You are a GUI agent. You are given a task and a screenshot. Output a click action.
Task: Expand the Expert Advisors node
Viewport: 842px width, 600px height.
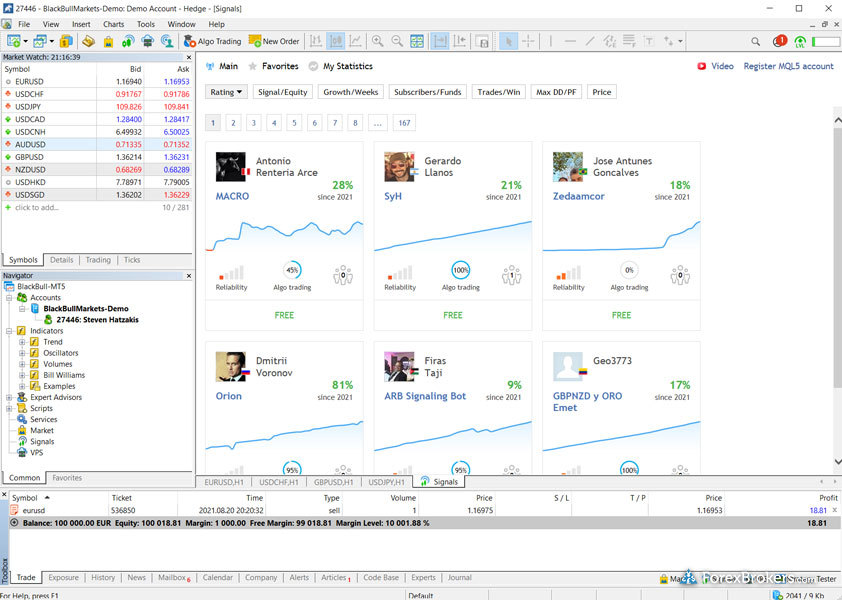click(9, 397)
